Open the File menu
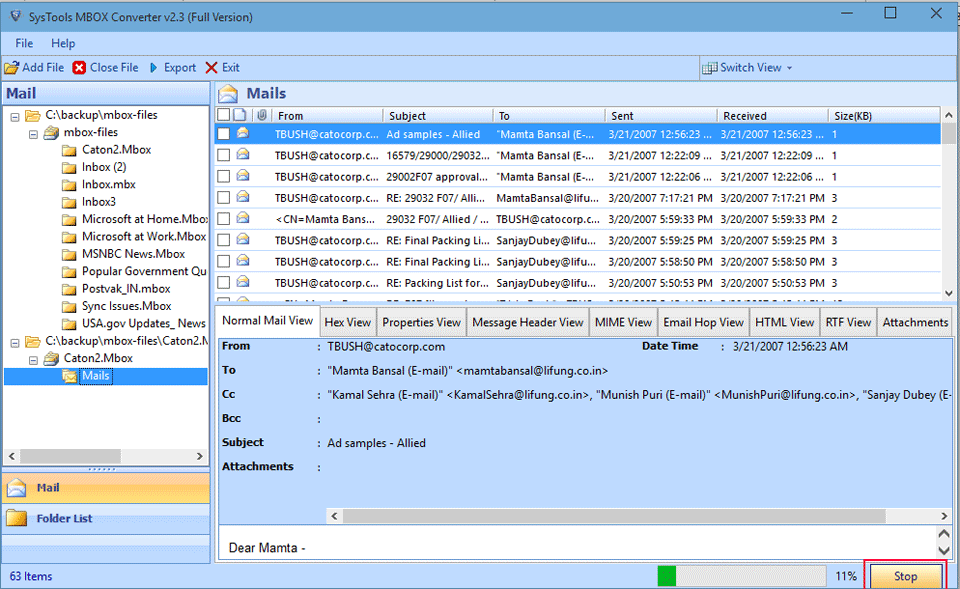The height and width of the screenshot is (589, 960). pos(24,43)
